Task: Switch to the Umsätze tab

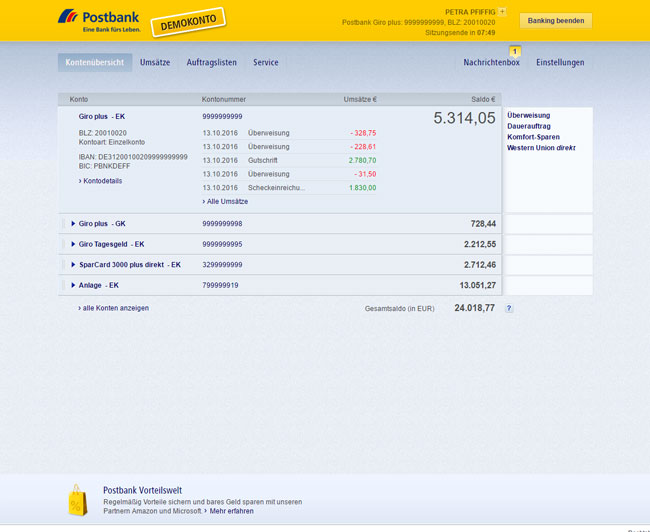Action: tap(154, 62)
